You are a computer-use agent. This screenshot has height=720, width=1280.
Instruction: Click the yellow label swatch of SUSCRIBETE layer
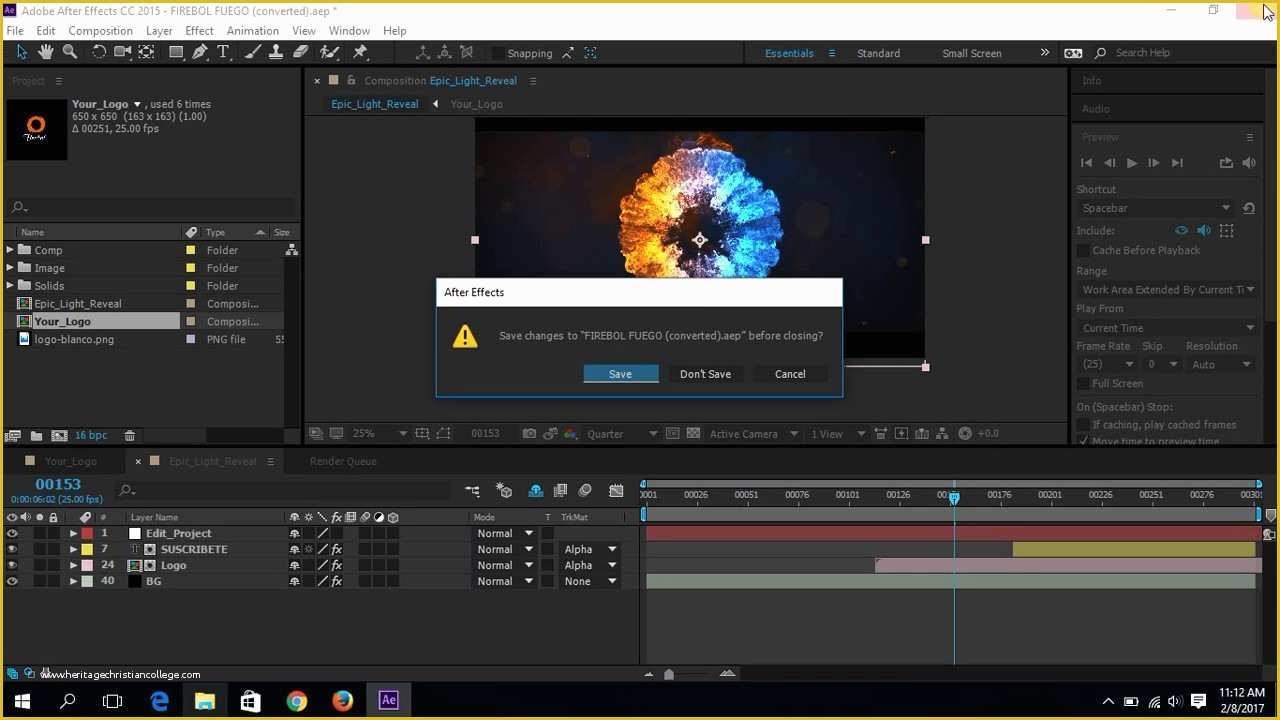[x=87, y=549]
